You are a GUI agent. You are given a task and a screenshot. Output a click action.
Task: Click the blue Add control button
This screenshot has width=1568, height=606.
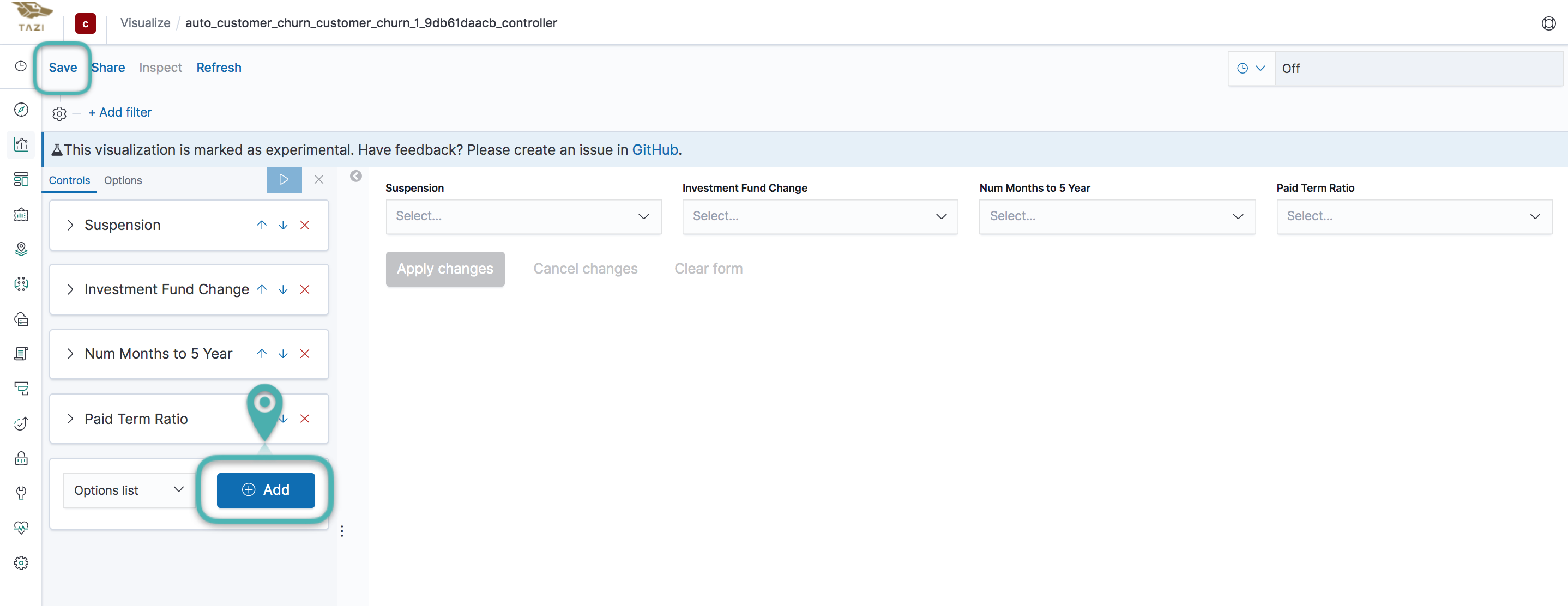tap(266, 490)
